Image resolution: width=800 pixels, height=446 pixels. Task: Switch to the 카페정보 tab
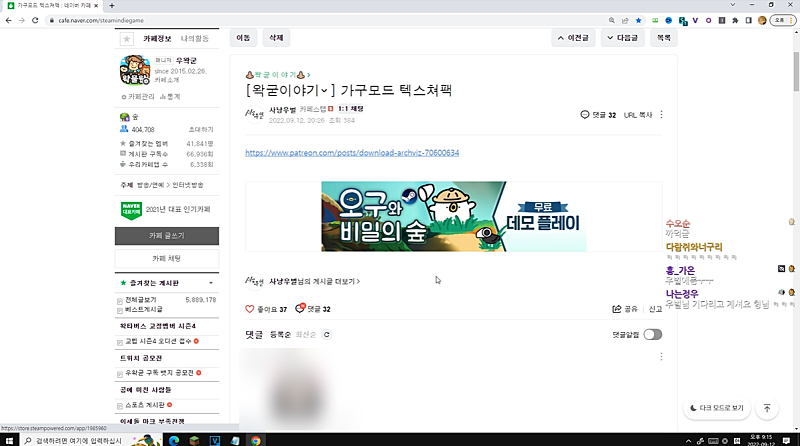(x=157, y=39)
